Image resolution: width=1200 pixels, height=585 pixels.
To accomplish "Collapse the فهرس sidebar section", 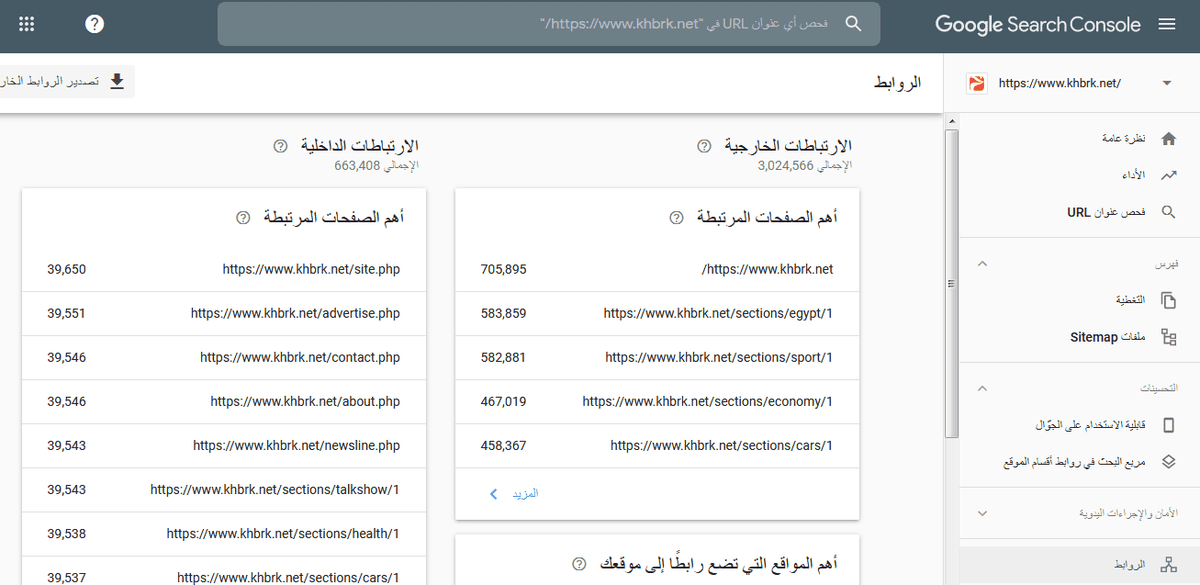I will [x=981, y=264].
